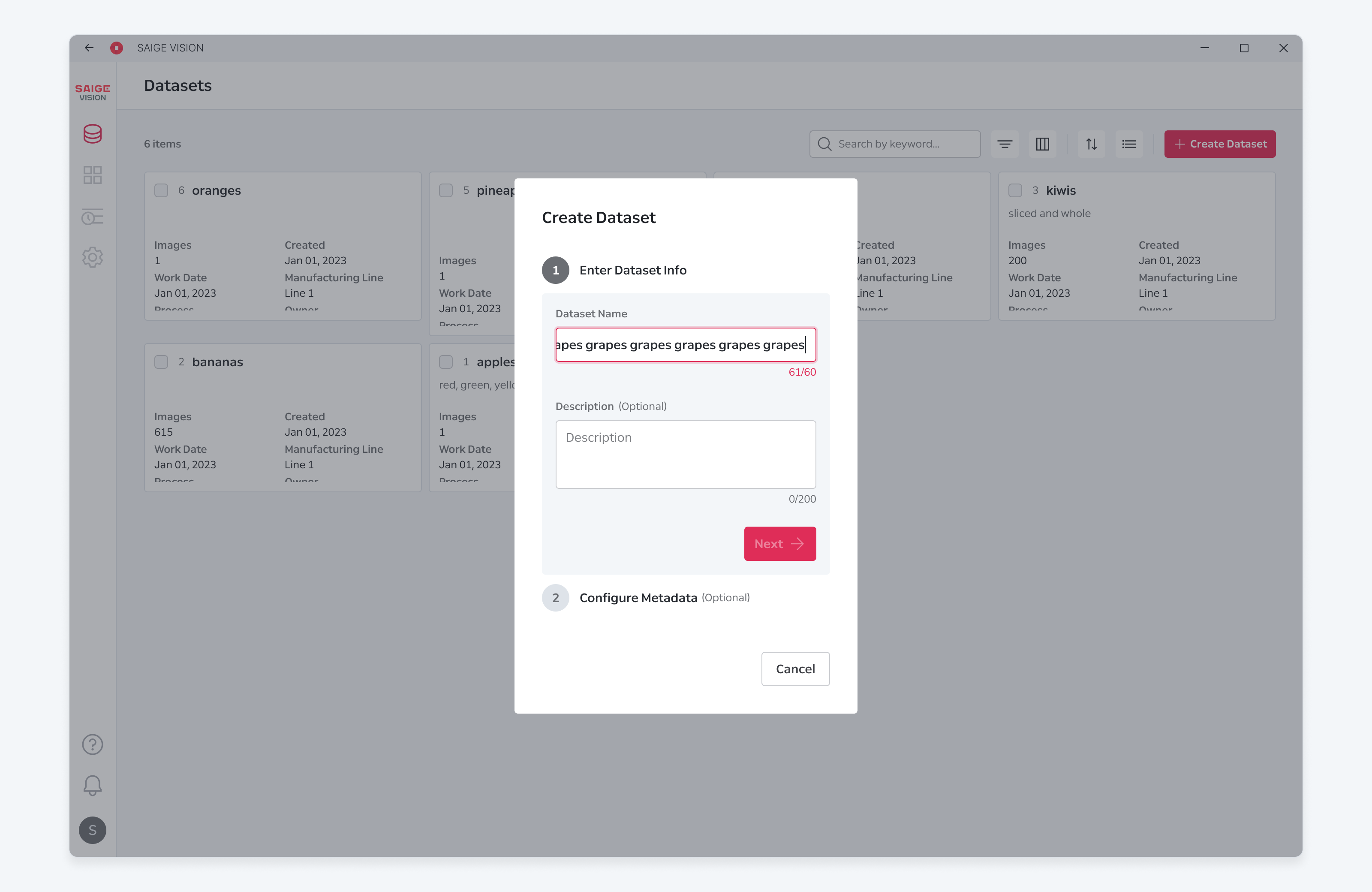Switch to list view icon
Viewport: 1372px width, 892px height.
point(1129,144)
